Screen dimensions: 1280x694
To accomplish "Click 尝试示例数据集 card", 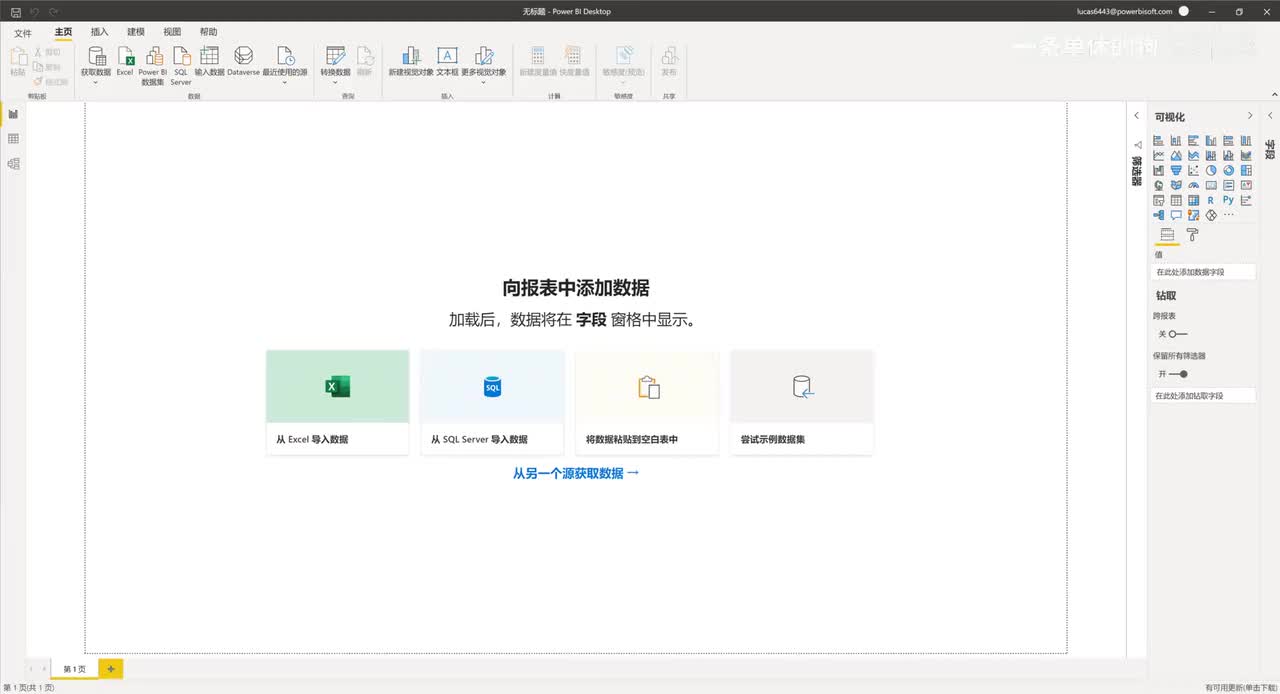I will pos(802,402).
